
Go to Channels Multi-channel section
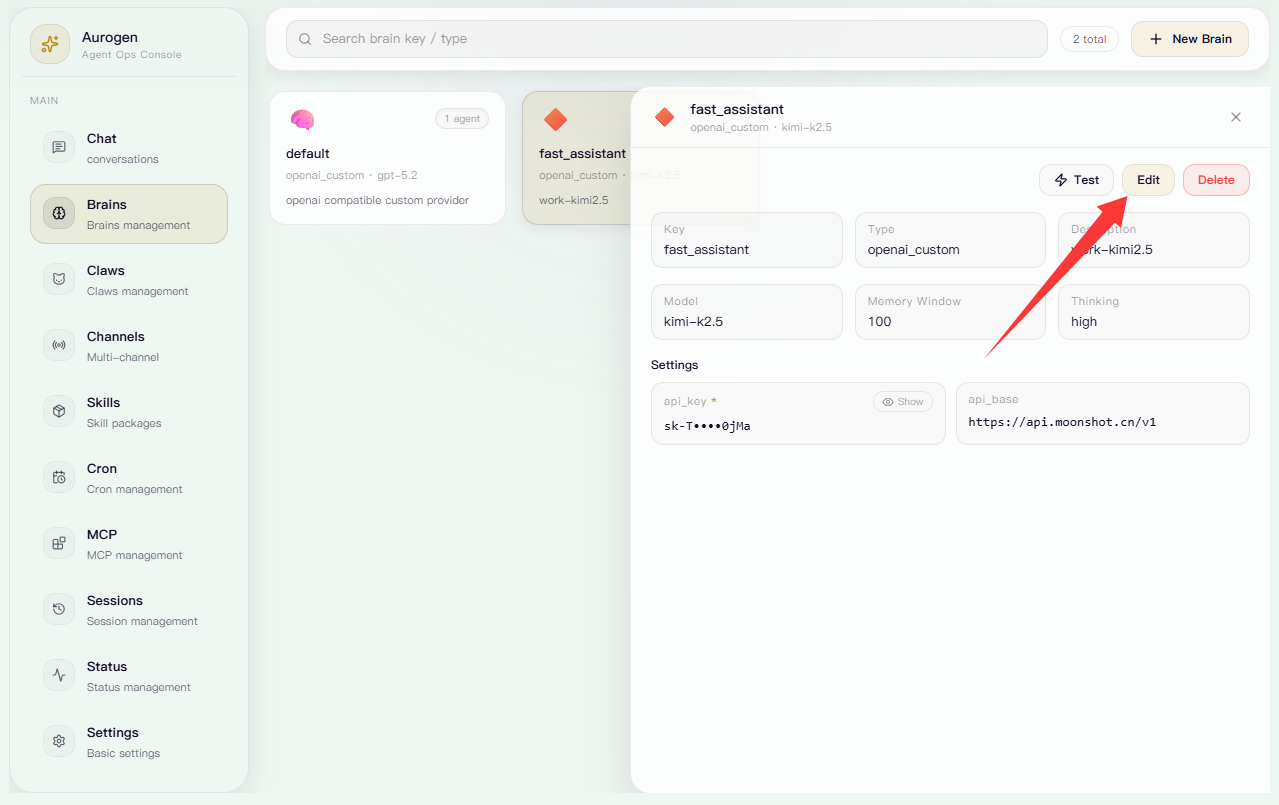tap(129, 346)
